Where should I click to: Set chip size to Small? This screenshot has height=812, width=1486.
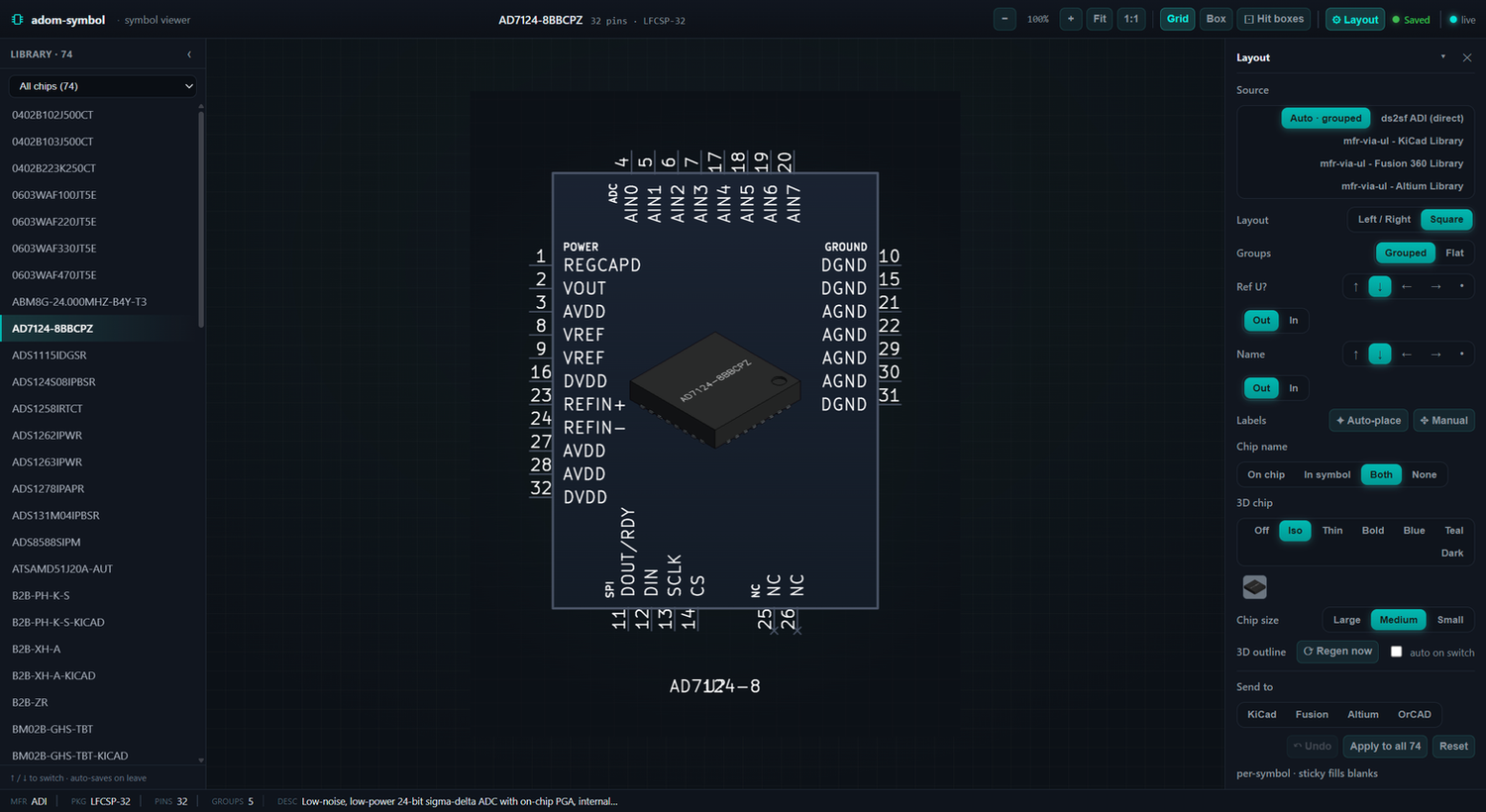point(1449,620)
